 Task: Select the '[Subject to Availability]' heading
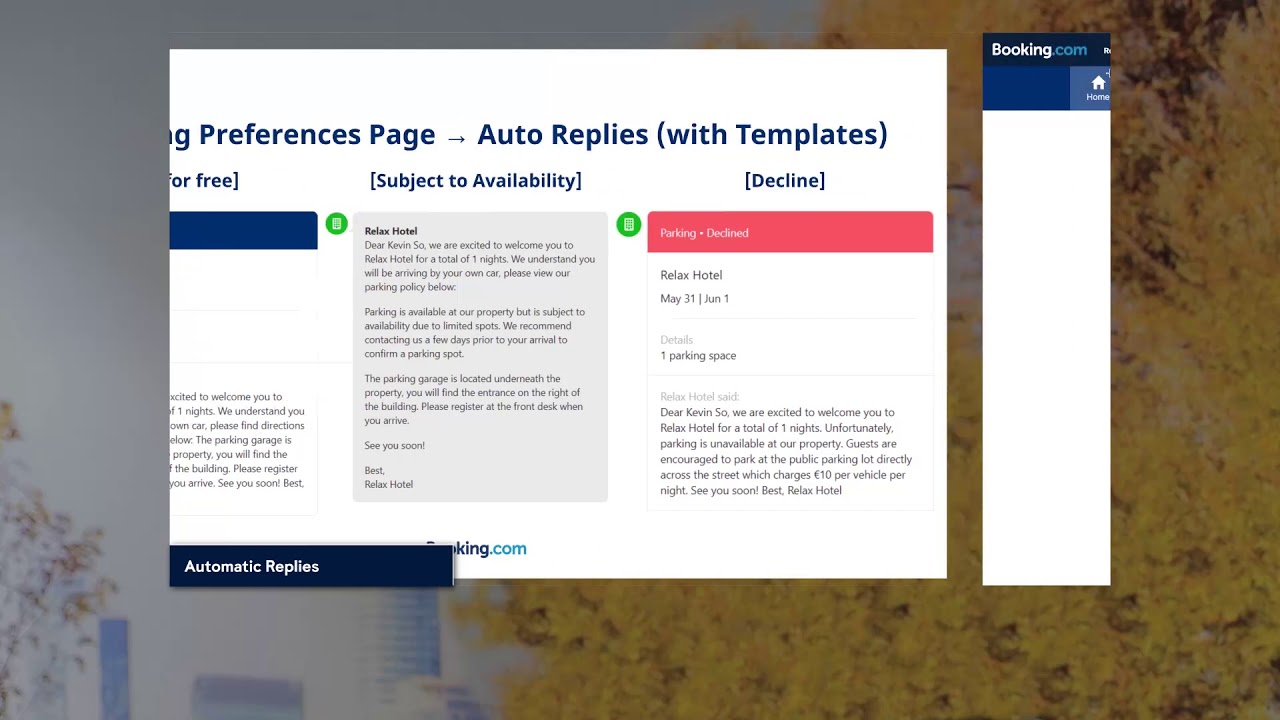pyautogui.click(x=476, y=180)
